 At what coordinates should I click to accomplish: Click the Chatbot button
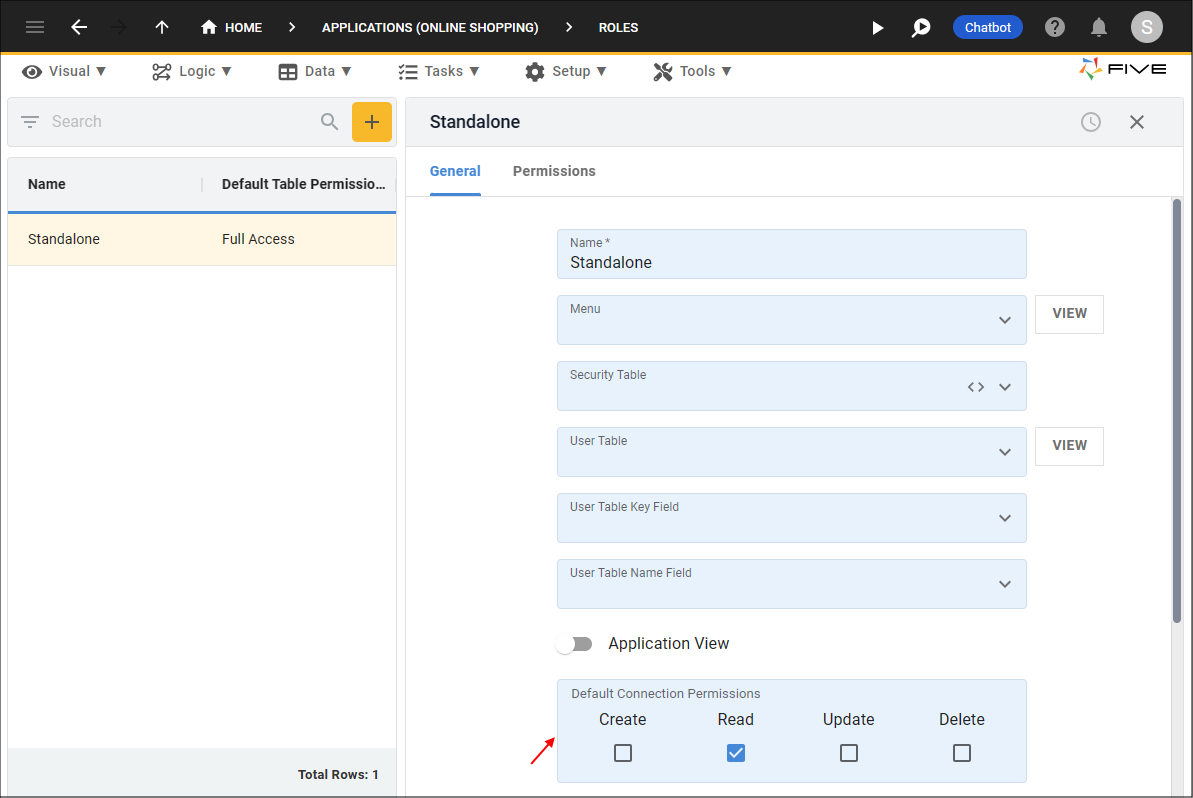click(988, 27)
